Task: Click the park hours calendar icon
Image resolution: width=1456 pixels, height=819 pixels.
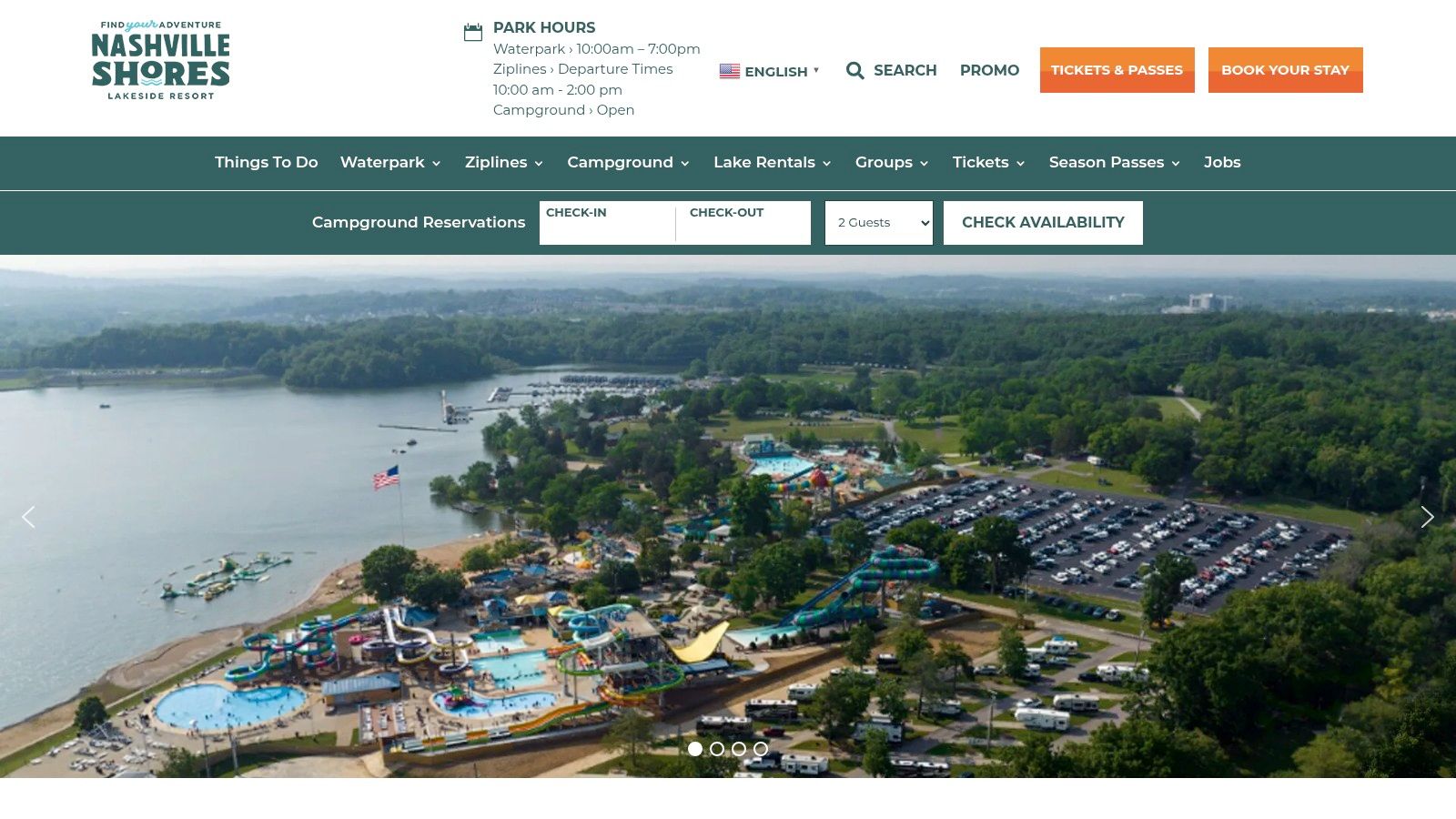Action: click(473, 33)
